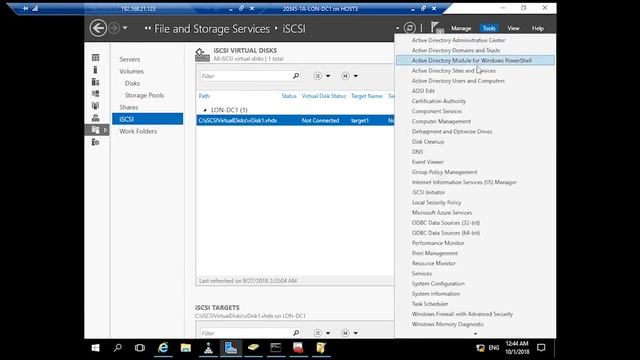Viewport: 640px width, 360px height.
Task: Click the forward navigation arrow
Action: tap(114, 28)
